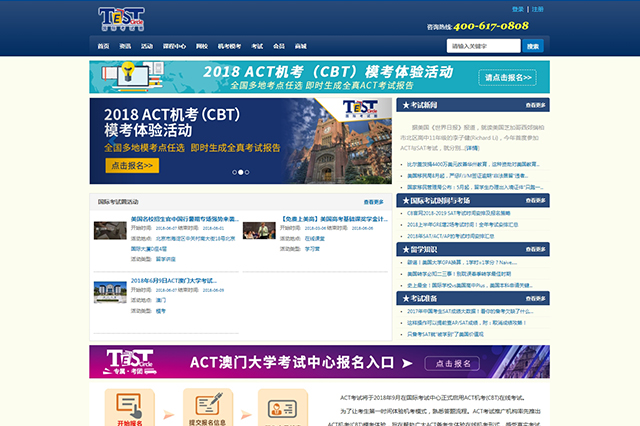Image resolution: width=640 pixels, height=426 pixels.
Task: Click classroom thumbnail of 免费上美高 activity
Action: tap(259, 231)
